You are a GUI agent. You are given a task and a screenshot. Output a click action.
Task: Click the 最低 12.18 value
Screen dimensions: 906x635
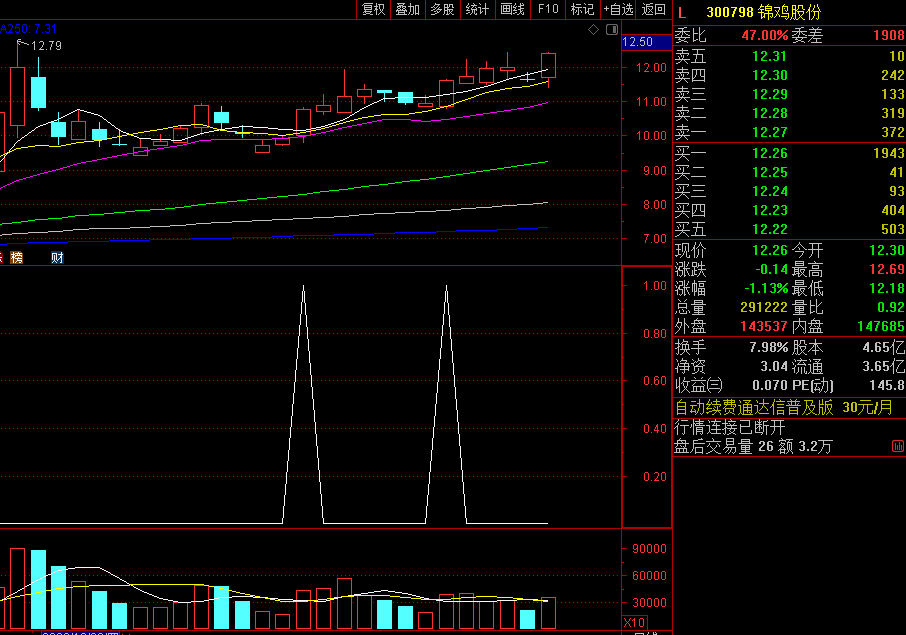[887, 288]
